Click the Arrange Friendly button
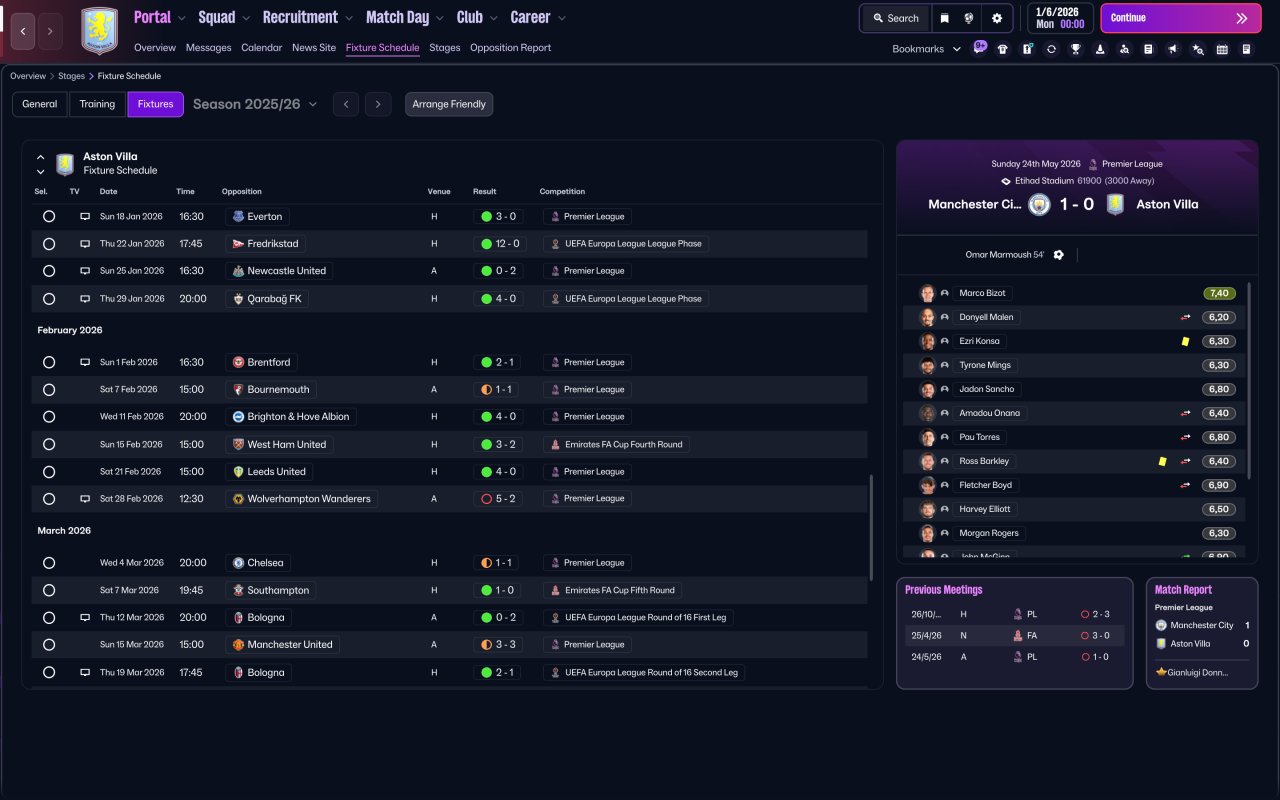 [x=449, y=104]
